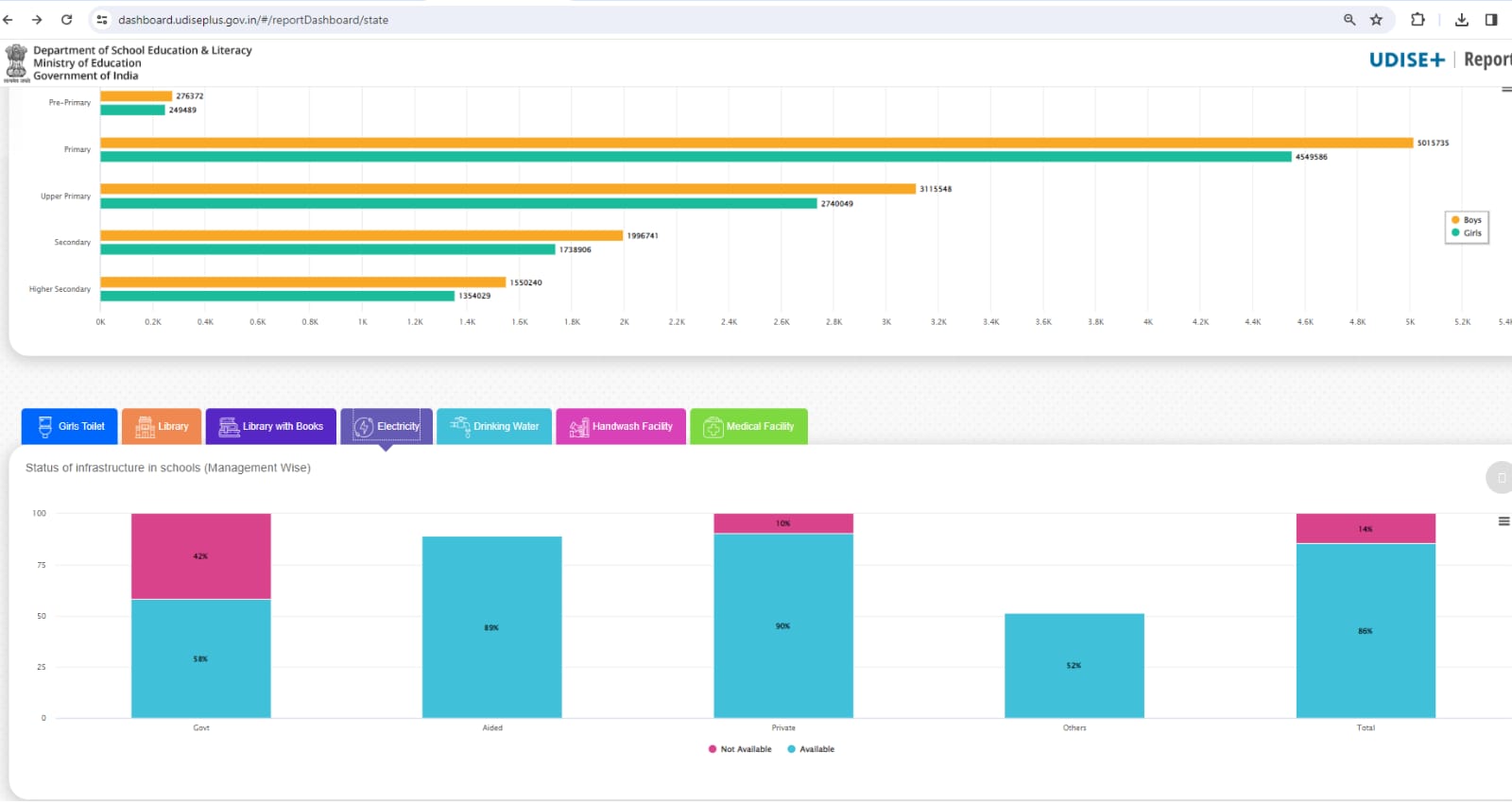Open the browser side panel icon
Viewport: 1512px width, 802px height.
tap(1491, 20)
